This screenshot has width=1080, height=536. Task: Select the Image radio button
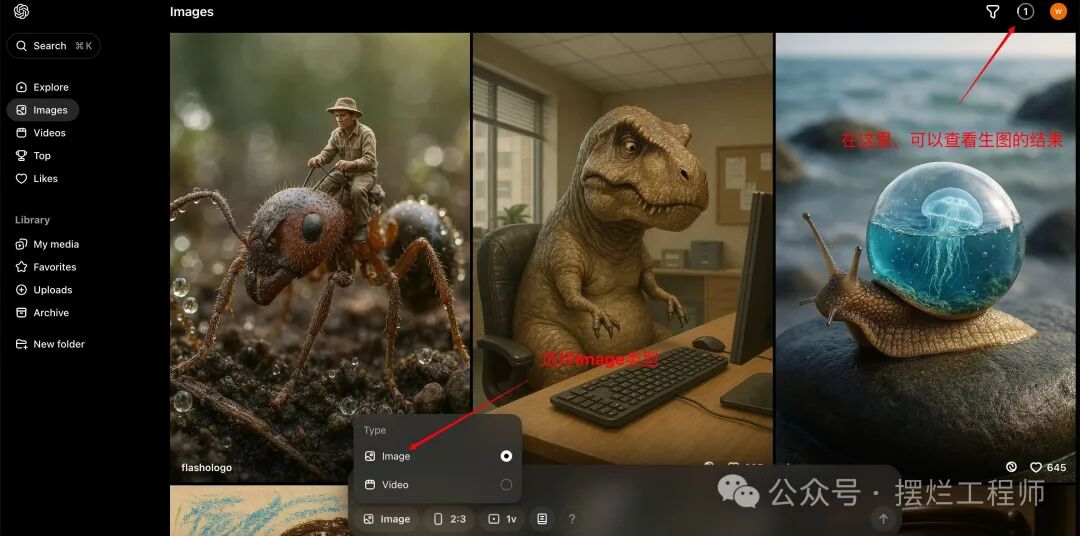[506, 456]
